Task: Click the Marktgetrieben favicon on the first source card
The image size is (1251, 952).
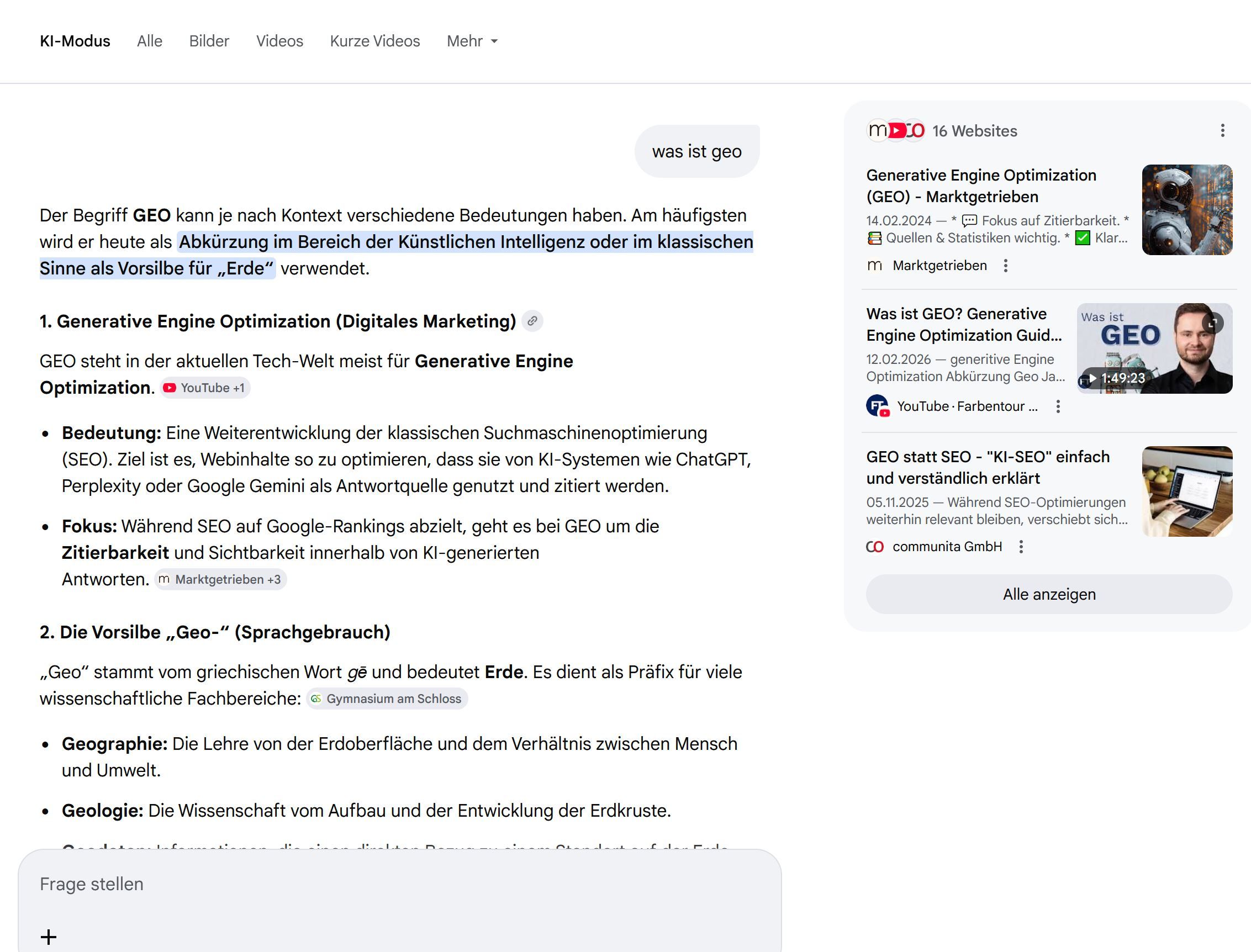Action: coord(875,265)
